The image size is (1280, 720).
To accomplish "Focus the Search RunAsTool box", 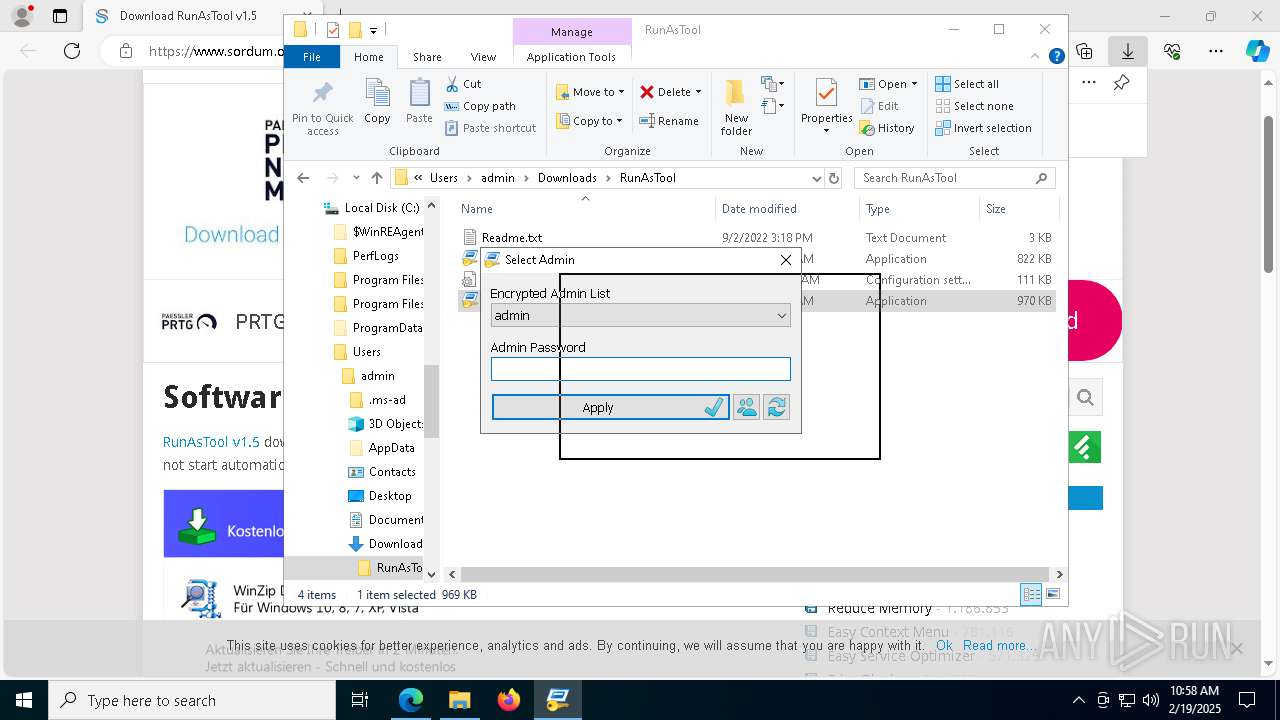I will 955,178.
